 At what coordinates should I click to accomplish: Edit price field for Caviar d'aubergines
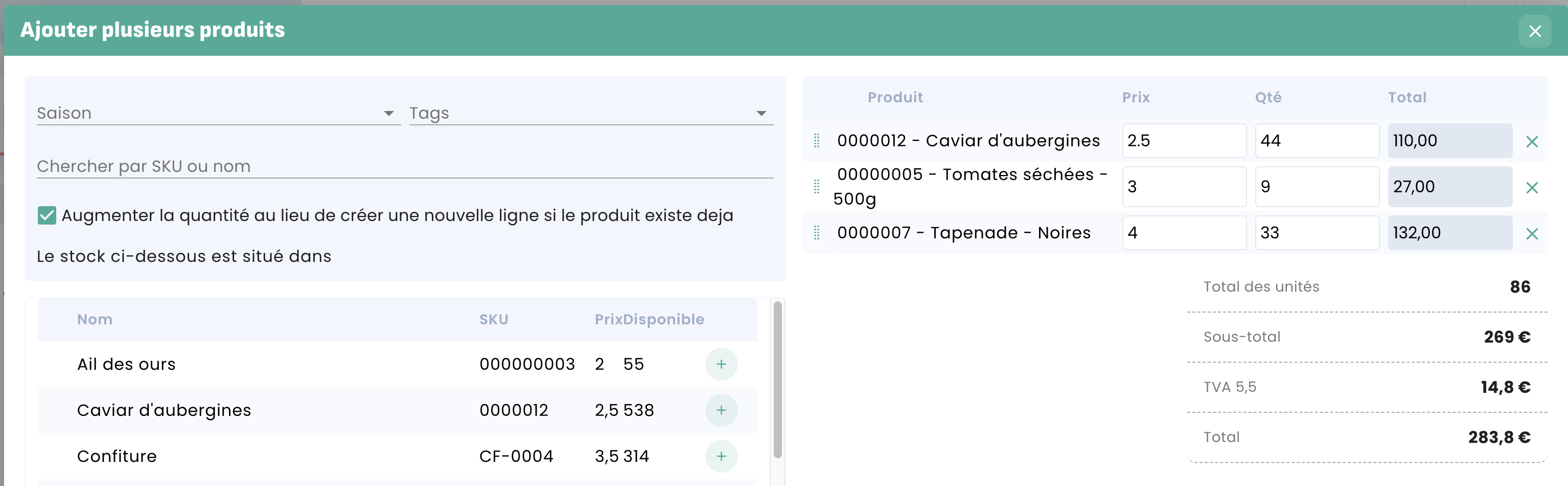[x=1183, y=141]
